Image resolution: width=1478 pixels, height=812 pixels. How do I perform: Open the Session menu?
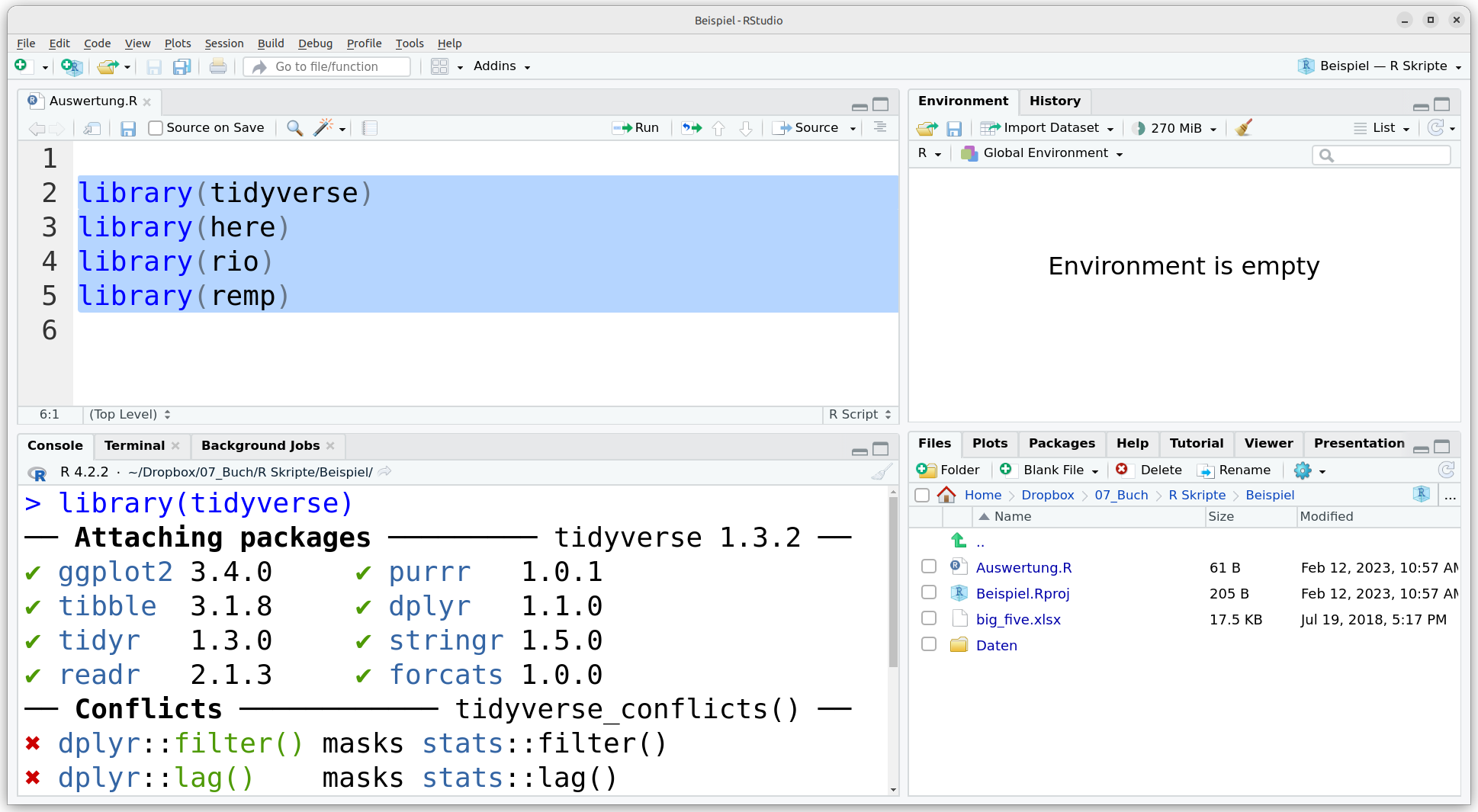click(x=224, y=43)
